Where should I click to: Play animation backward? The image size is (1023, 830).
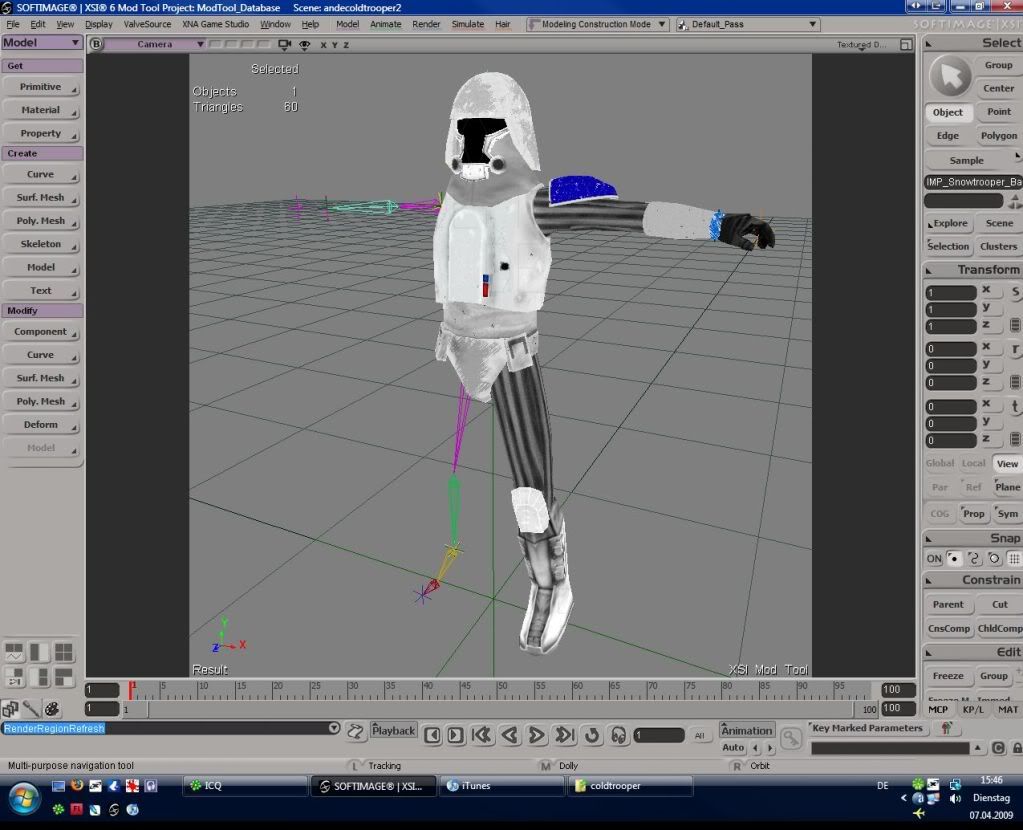pyautogui.click(x=510, y=735)
